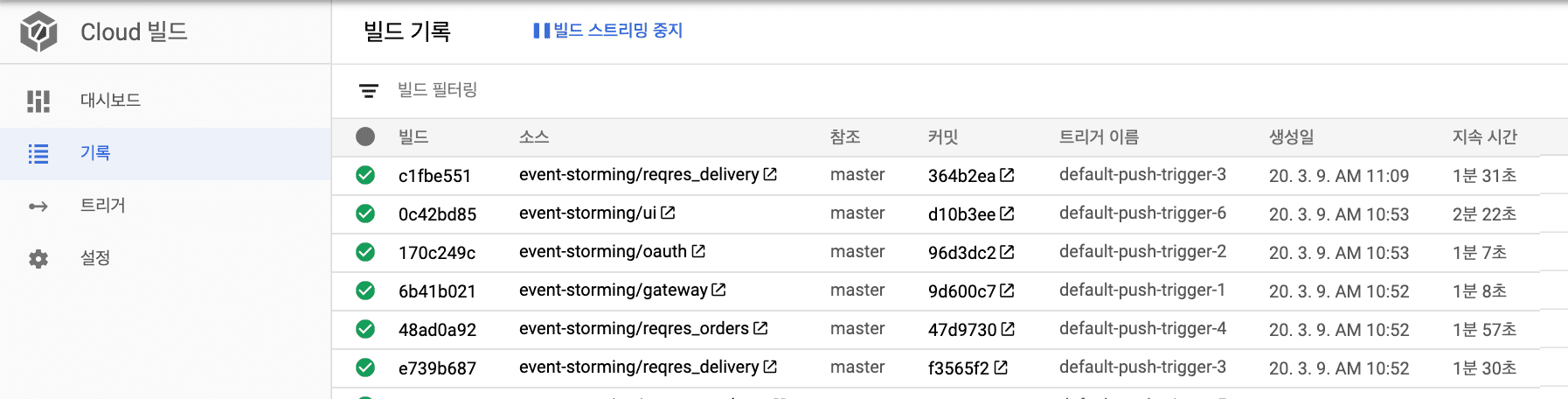
Task: Open external link icon beside event-storming/ui
Action: click(668, 213)
